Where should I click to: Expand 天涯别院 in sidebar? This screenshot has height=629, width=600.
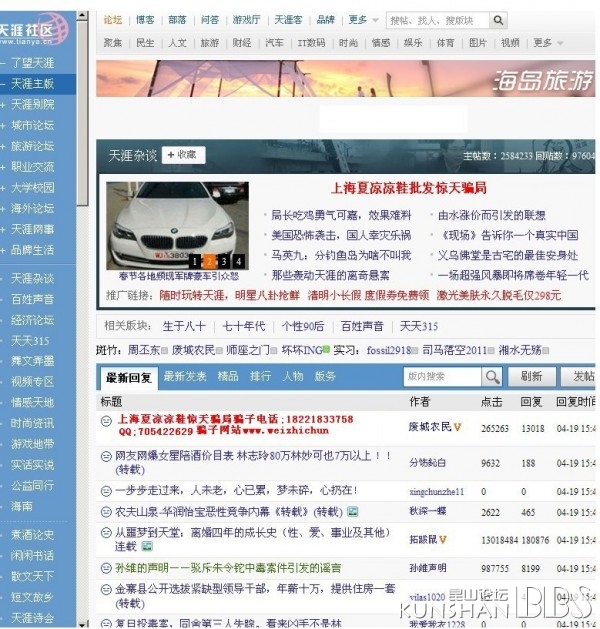click(x=3, y=105)
